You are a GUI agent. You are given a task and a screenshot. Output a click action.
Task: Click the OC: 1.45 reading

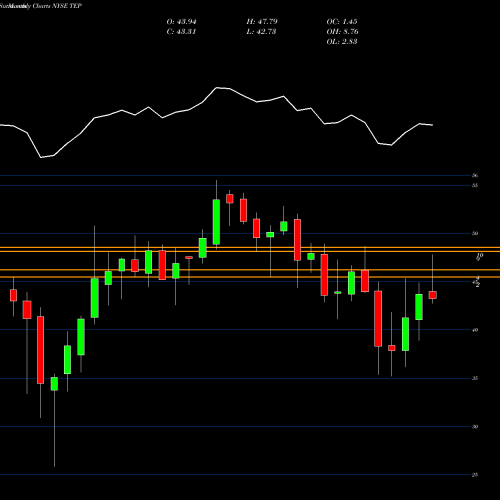coord(342,22)
